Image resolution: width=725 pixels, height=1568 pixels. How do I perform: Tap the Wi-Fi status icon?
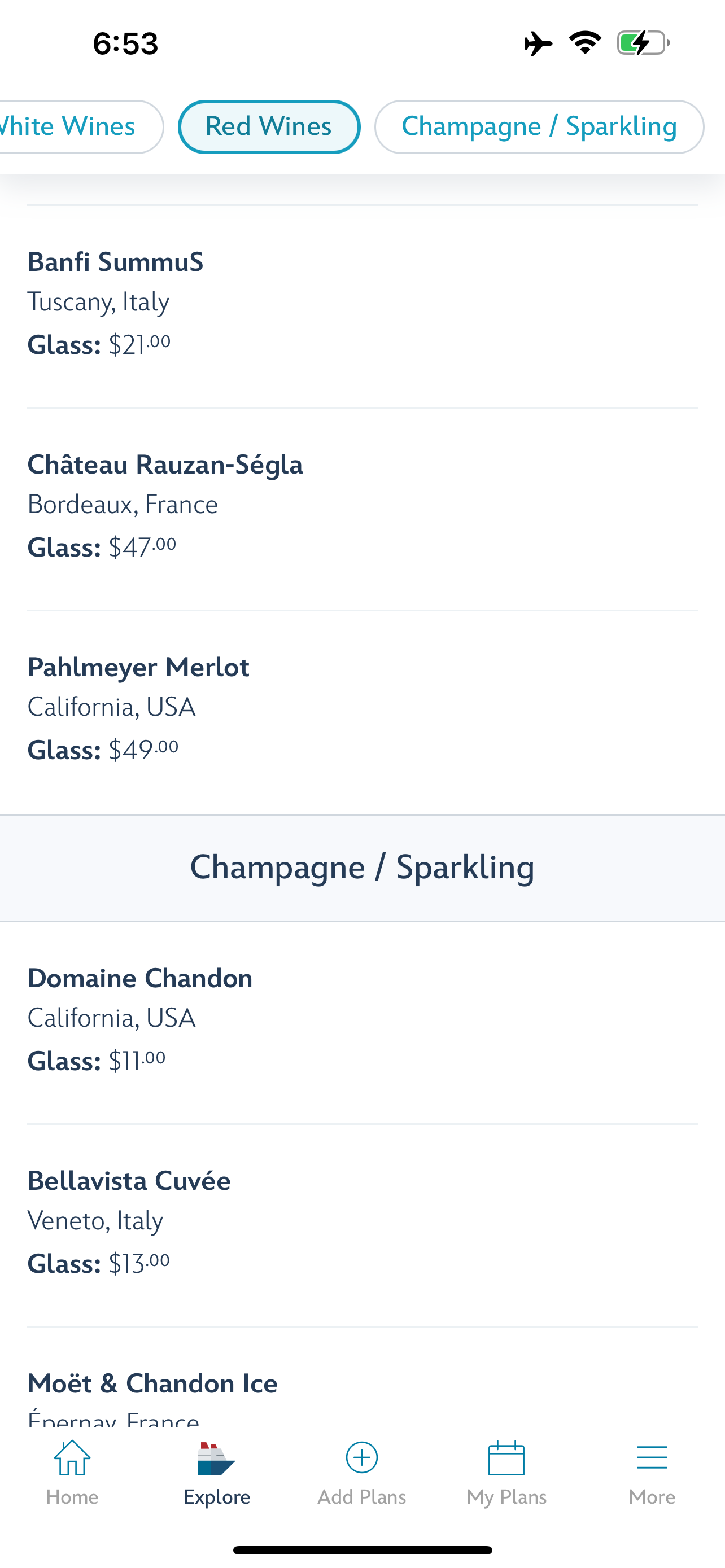tap(585, 42)
